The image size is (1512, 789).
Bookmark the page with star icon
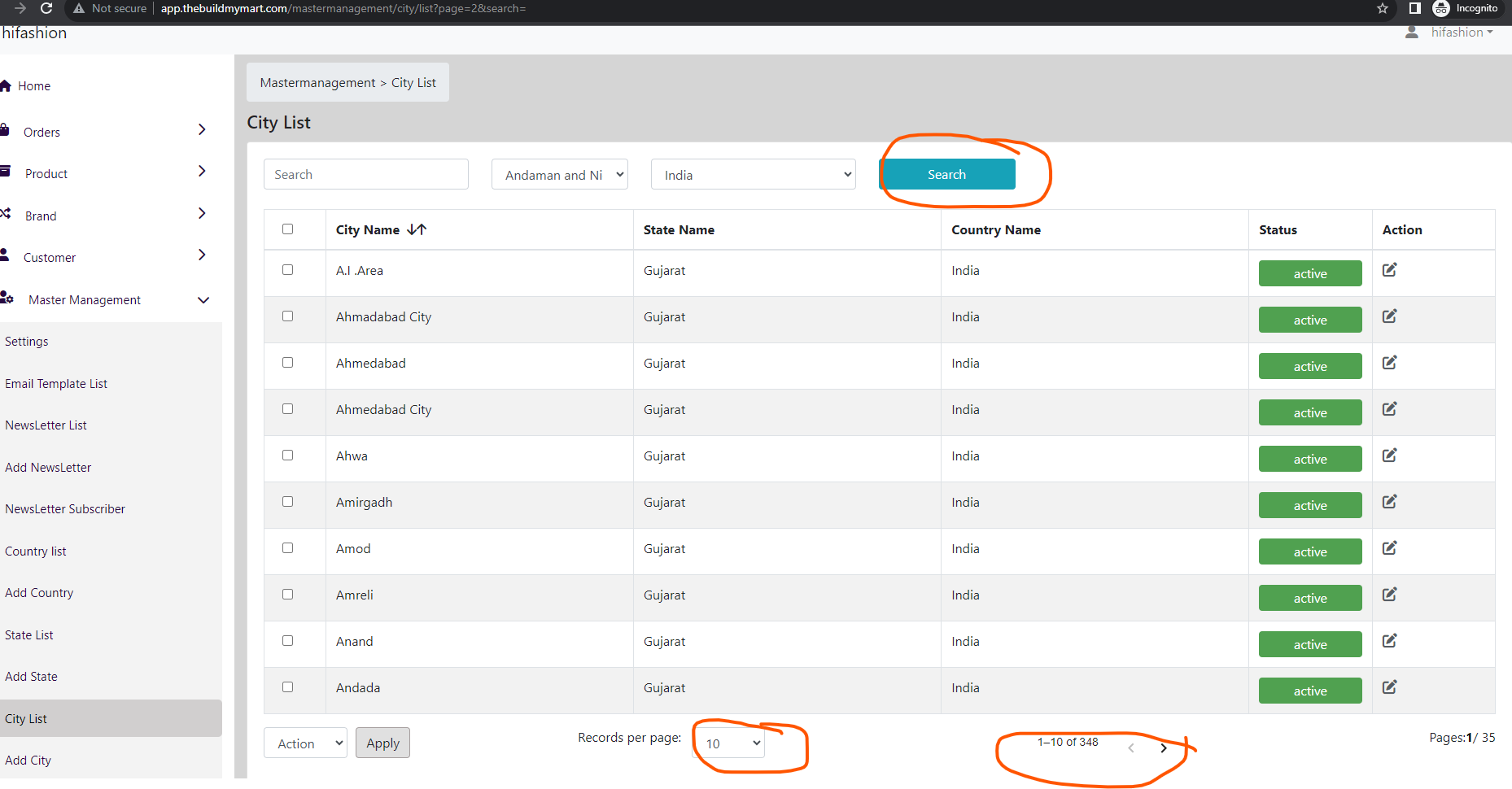click(1383, 8)
